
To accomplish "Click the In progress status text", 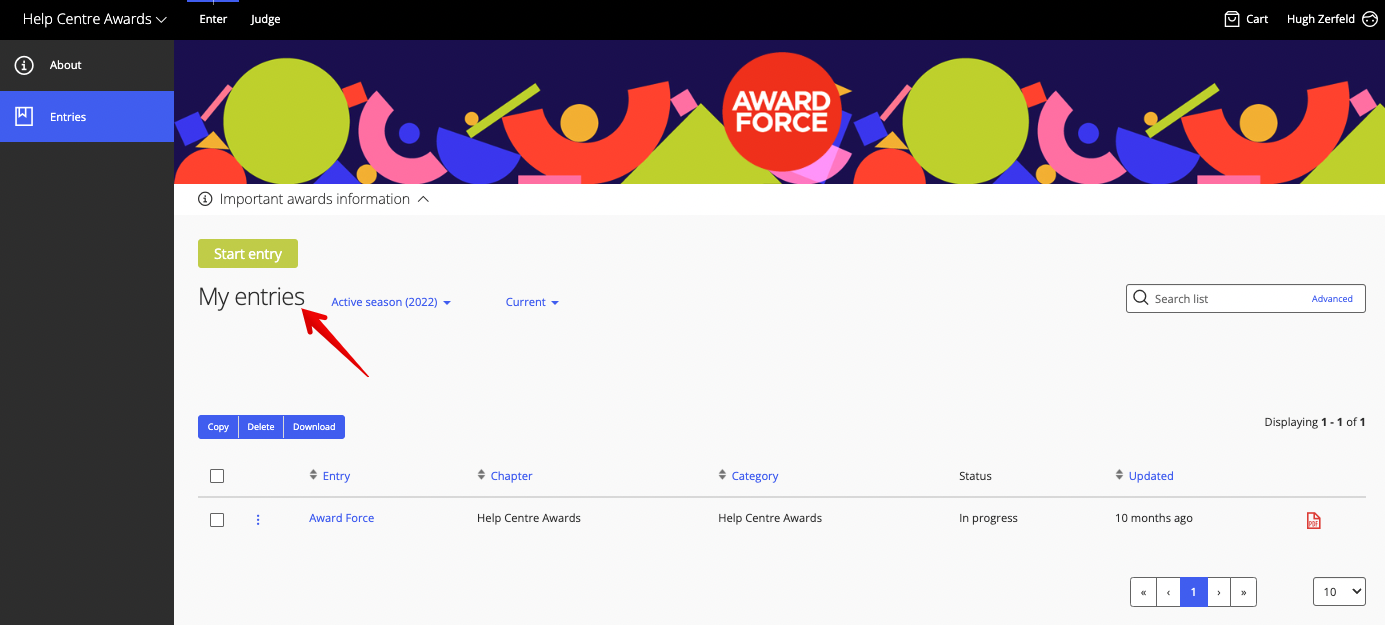I will click(x=988, y=518).
